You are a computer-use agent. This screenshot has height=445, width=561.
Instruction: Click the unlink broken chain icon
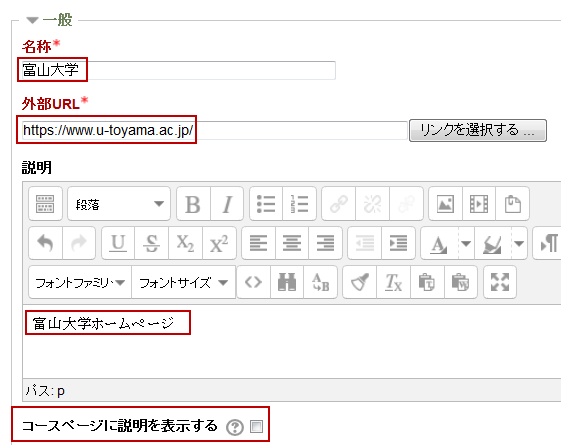pos(372,204)
